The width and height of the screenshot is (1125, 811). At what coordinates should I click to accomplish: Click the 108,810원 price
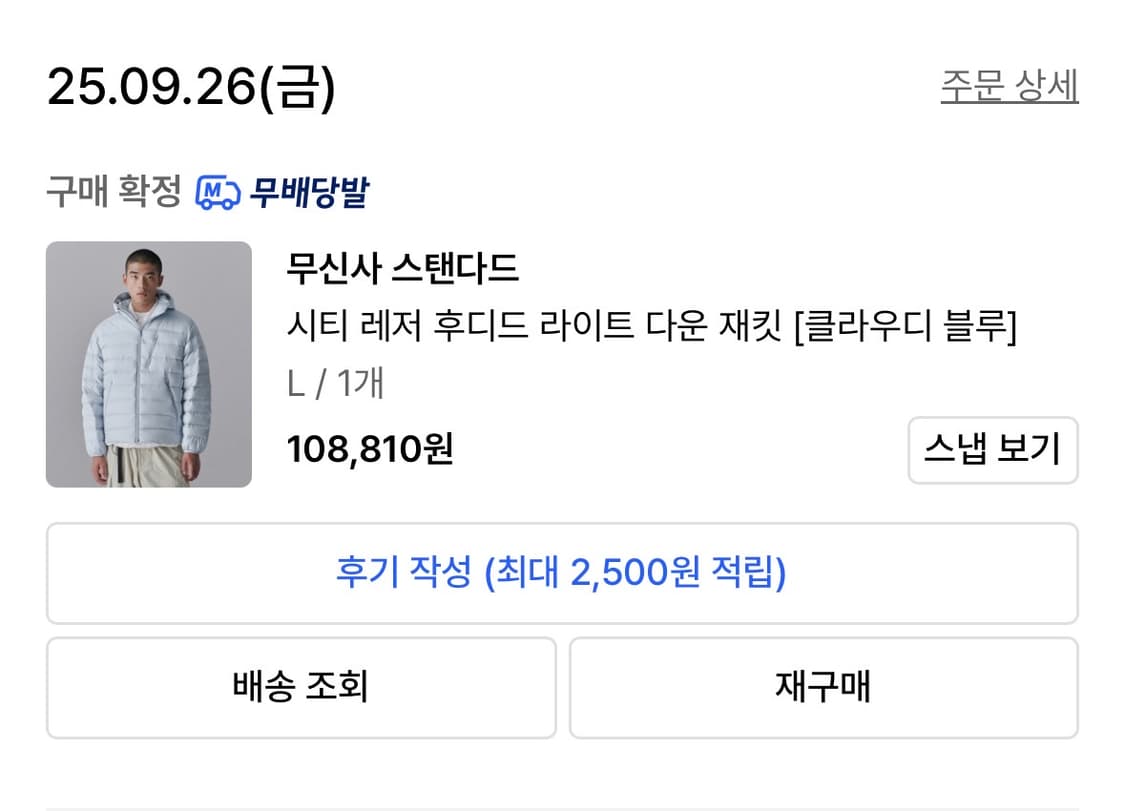coord(370,449)
